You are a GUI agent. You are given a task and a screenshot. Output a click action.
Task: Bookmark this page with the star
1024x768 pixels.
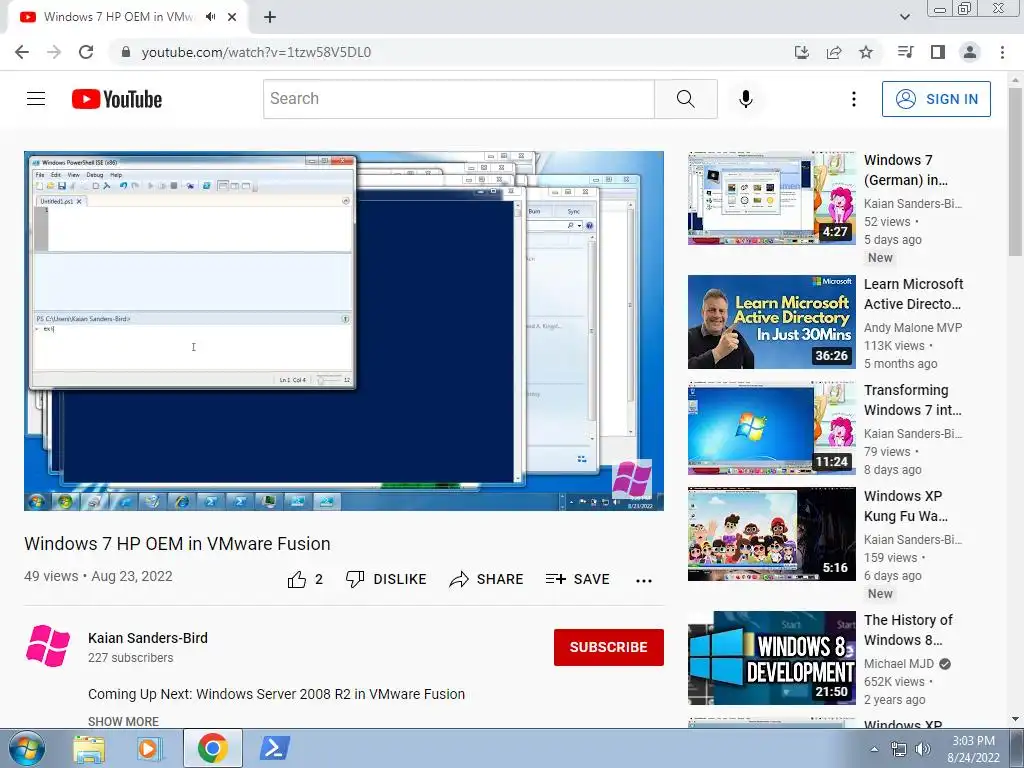[866, 52]
